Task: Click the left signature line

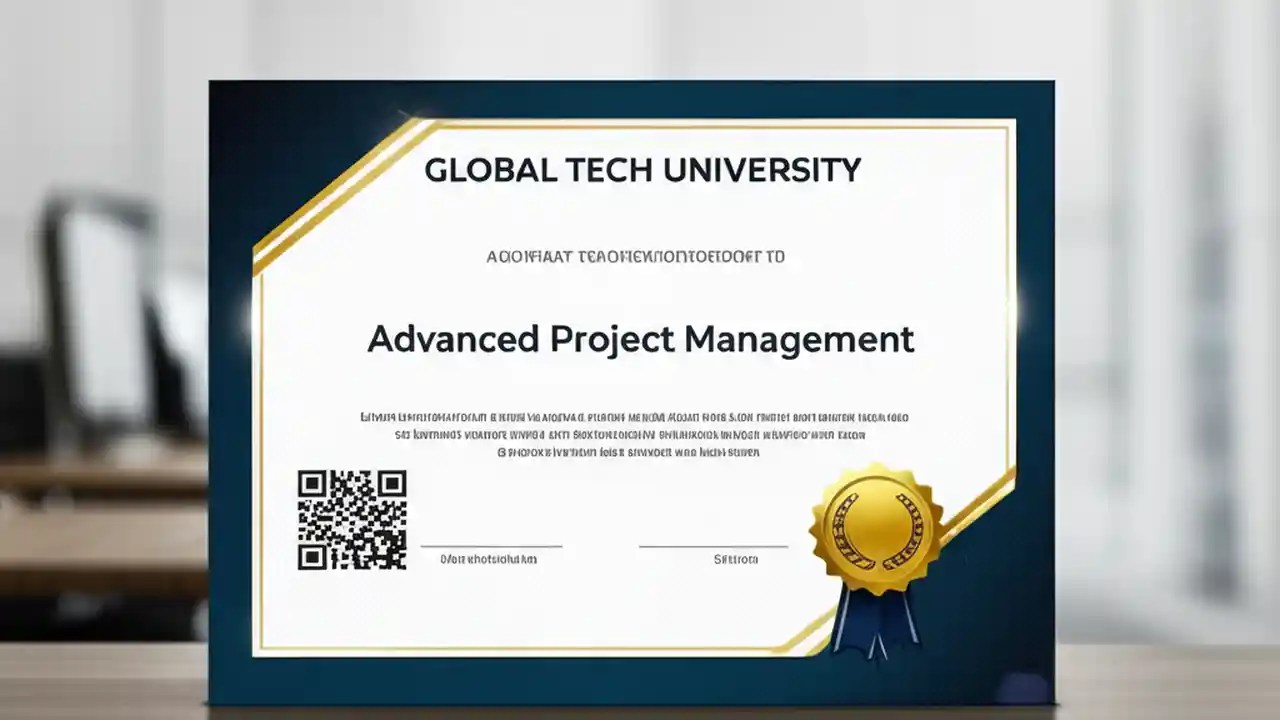Action: pyautogui.click(x=491, y=546)
